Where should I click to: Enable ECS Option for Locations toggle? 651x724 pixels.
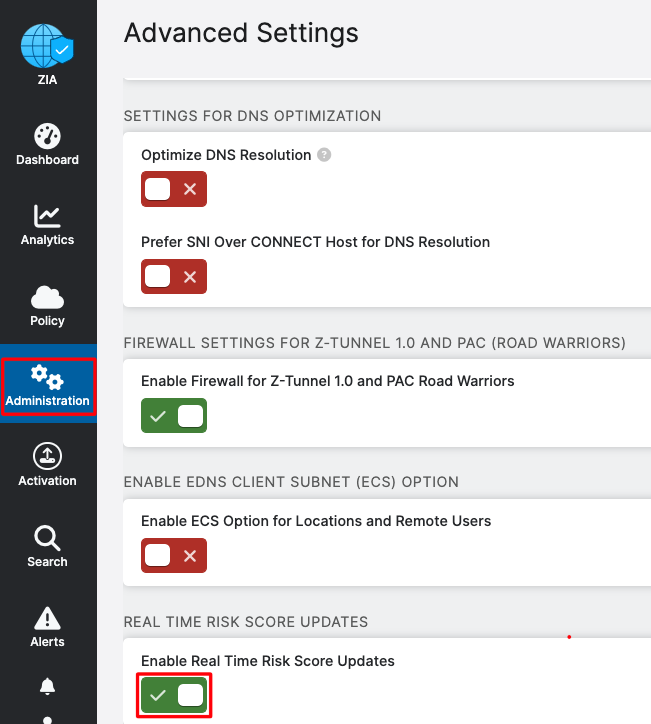174,555
